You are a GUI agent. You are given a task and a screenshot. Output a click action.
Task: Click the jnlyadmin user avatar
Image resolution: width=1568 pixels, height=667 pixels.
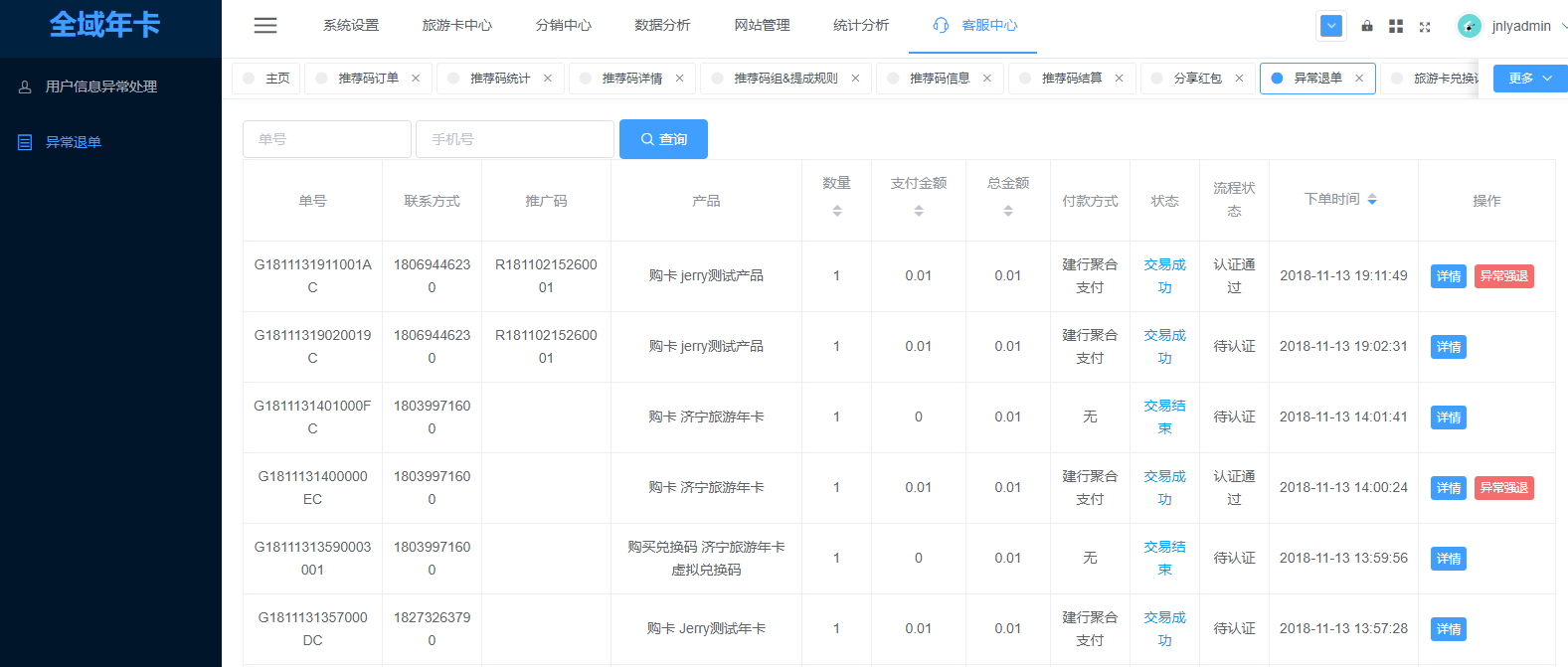click(x=1469, y=26)
